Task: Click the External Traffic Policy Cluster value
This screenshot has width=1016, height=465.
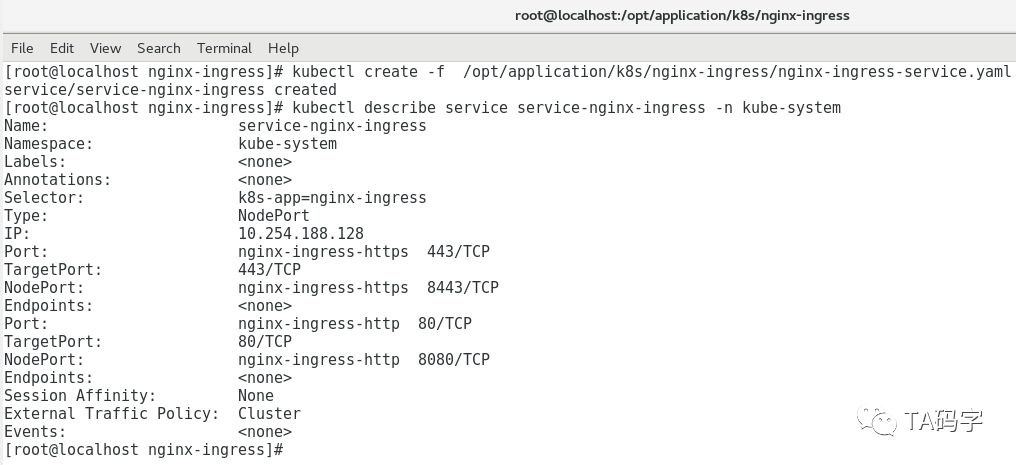Action: tap(269, 414)
